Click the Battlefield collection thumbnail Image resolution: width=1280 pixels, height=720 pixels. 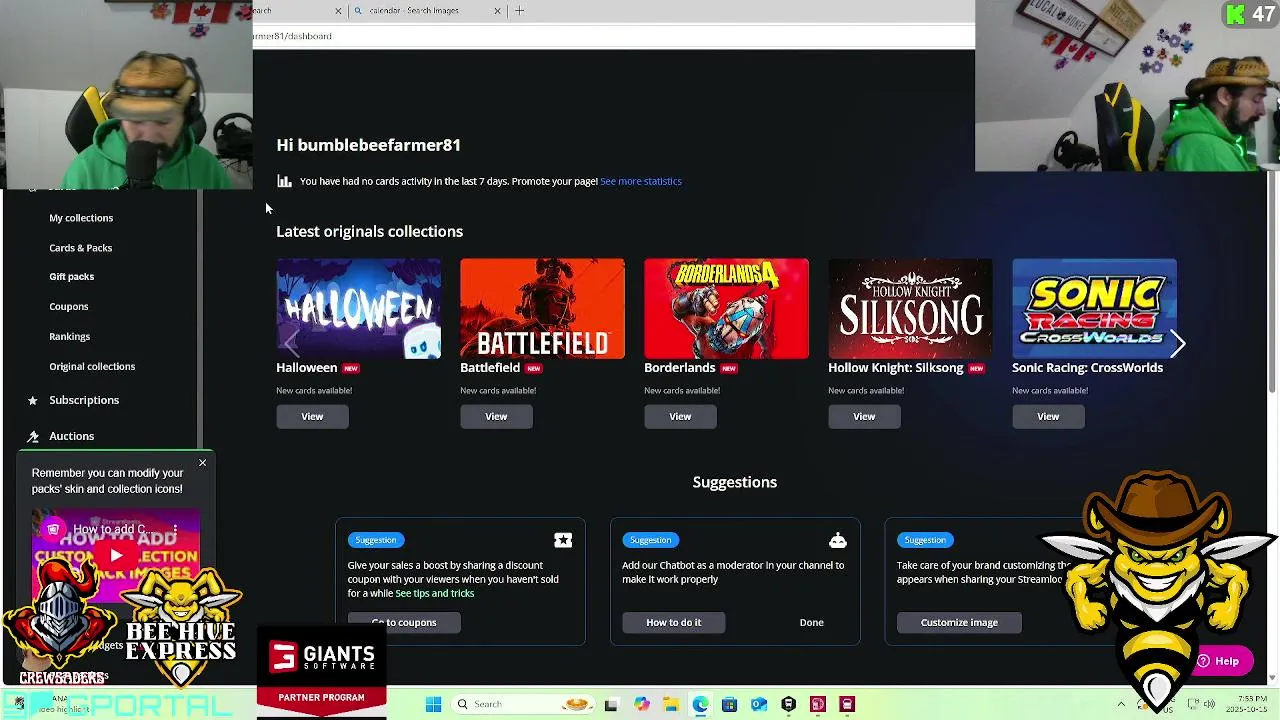(542, 308)
